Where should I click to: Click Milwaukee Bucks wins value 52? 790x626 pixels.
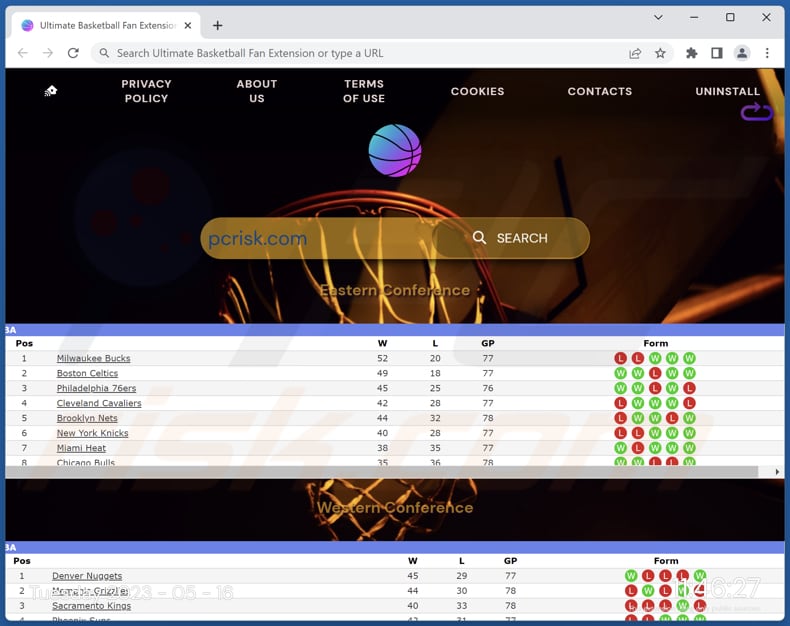coord(382,358)
